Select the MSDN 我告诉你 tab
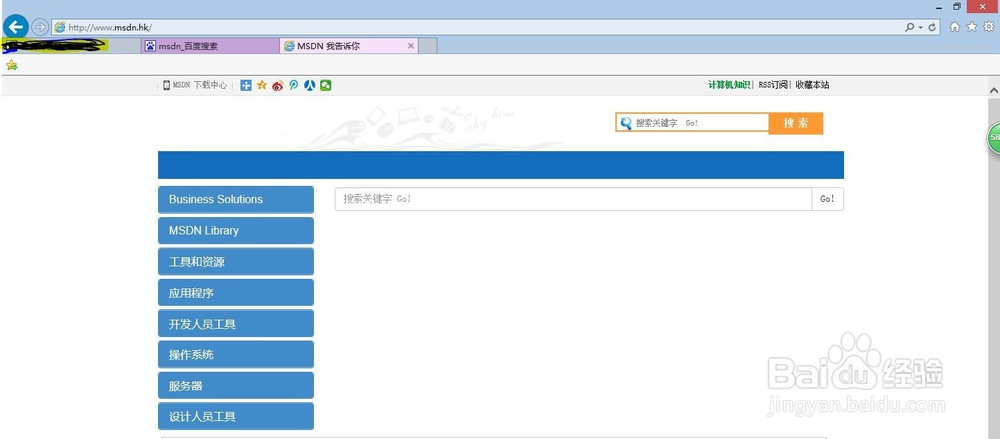 349,46
